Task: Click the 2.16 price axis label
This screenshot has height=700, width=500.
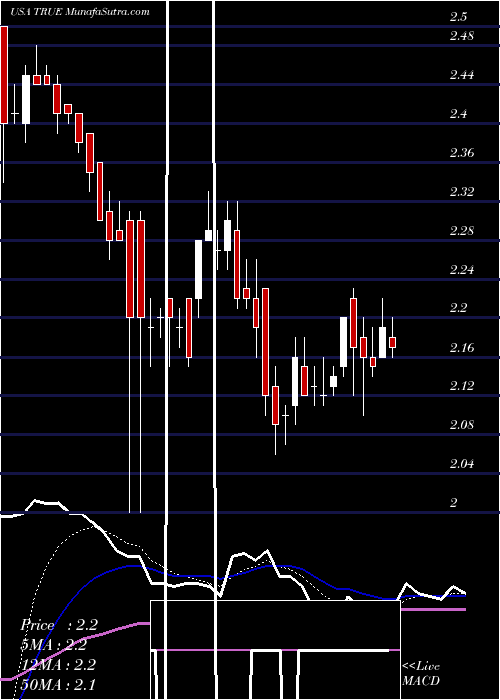Action: click(x=462, y=347)
